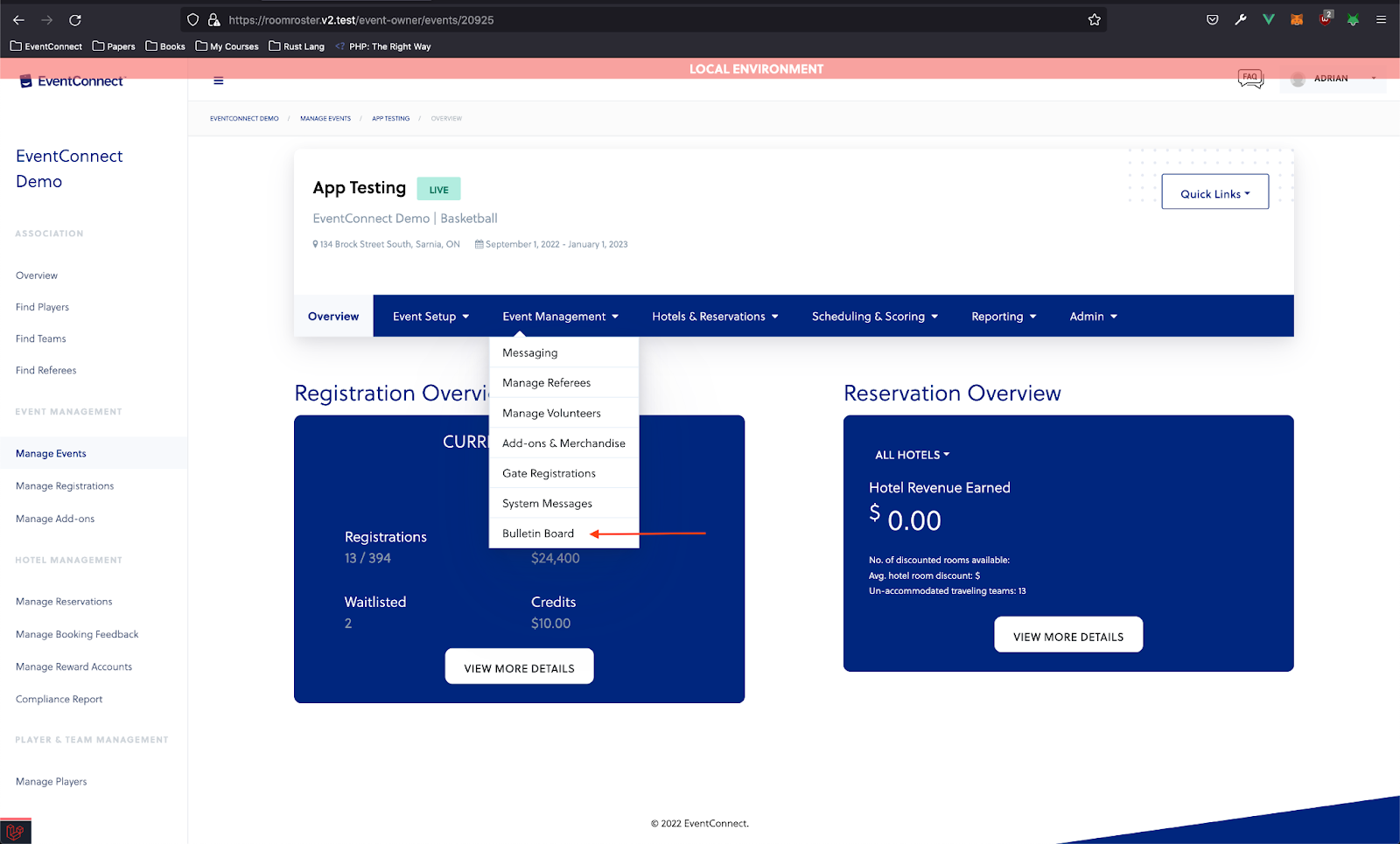The width and height of the screenshot is (1400, 844).
Task: Open the Pocket save icon in toolbar
Action: coord(1212,19)
